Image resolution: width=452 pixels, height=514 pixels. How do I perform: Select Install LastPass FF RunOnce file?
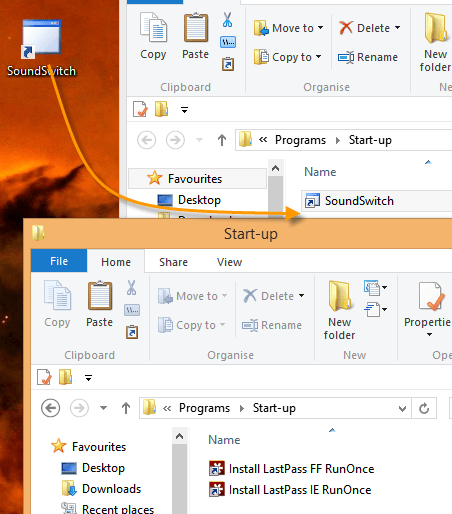point(292,469)
